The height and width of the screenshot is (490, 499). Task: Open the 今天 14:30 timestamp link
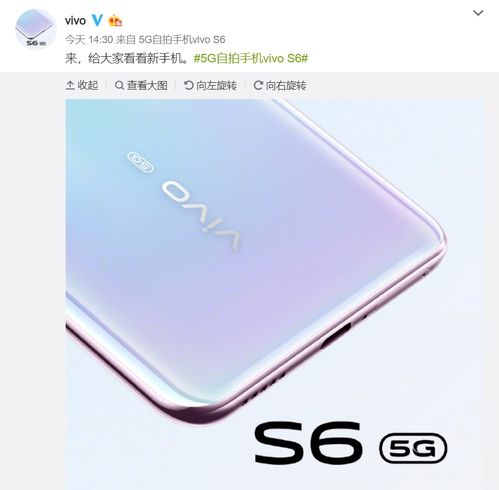pyautogui.click(x=89, y=40)
